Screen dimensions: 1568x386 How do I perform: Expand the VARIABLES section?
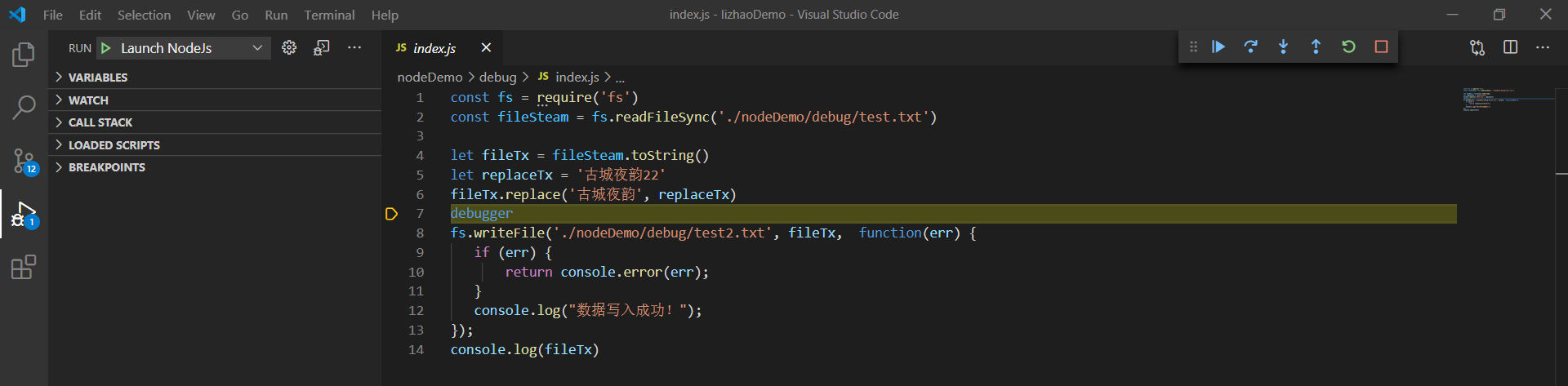pyautogui.click(x=97, y=78)
